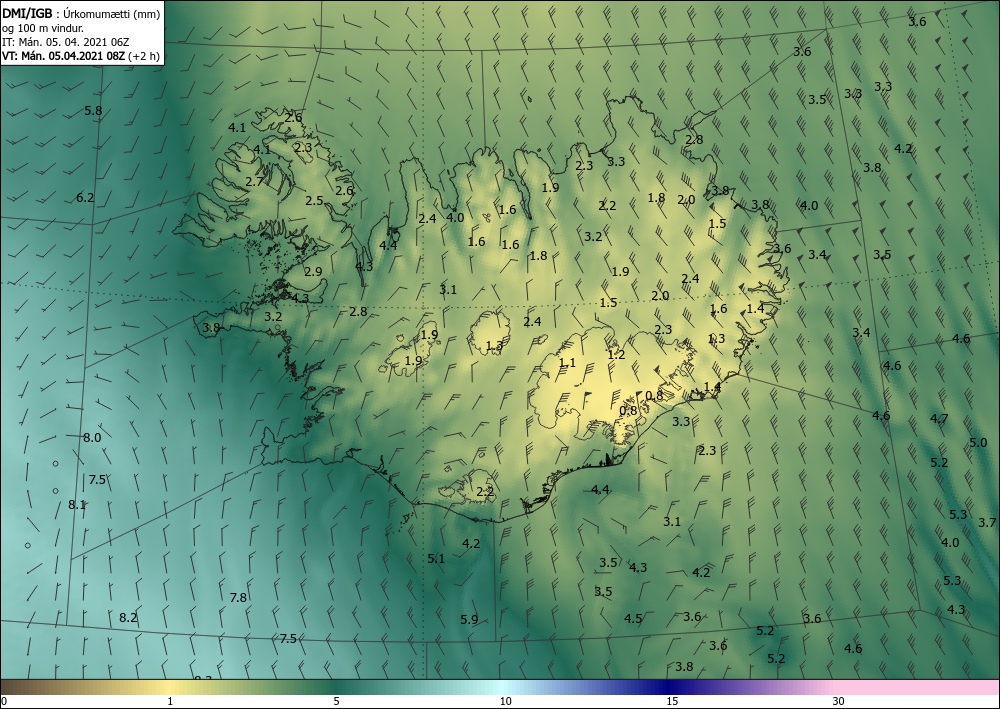
Task: Click the map value "8.0"
Action: pos(92,437)
